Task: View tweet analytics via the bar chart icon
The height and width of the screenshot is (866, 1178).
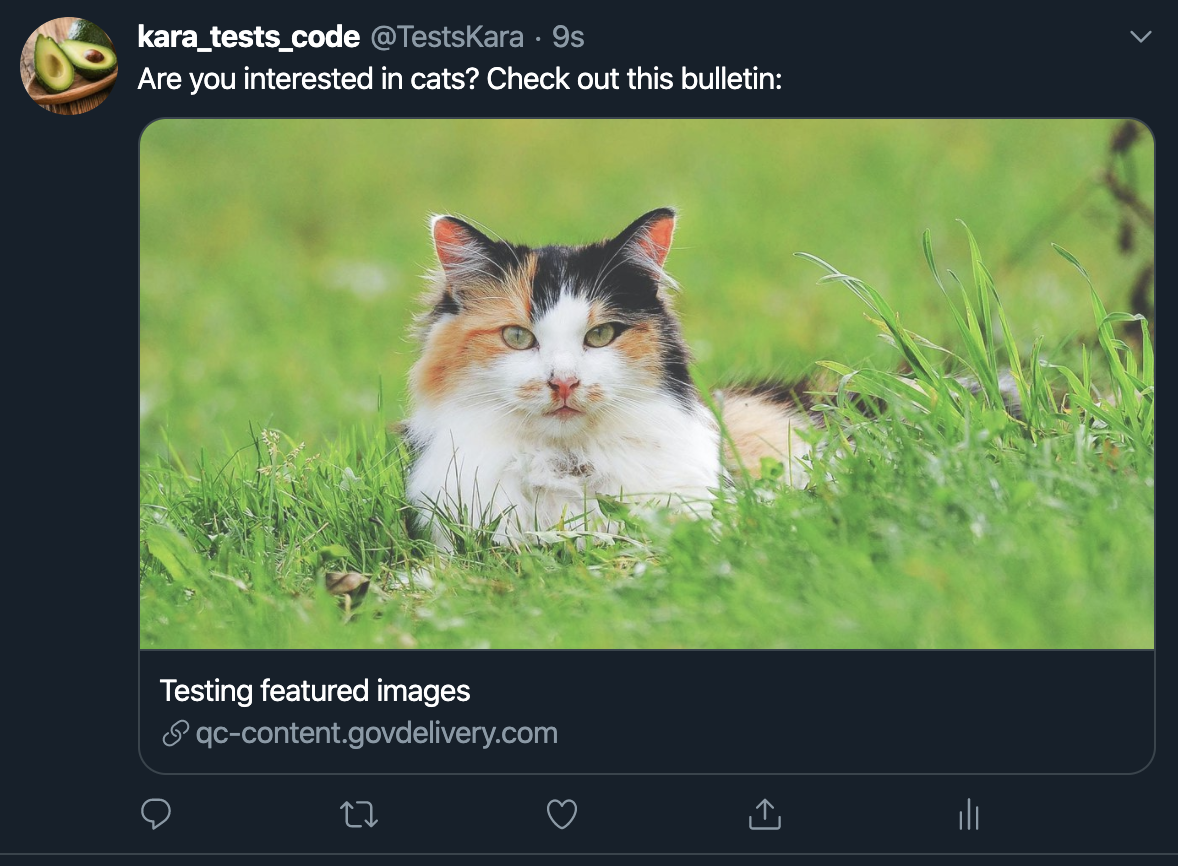Action: tap(968, 815)
